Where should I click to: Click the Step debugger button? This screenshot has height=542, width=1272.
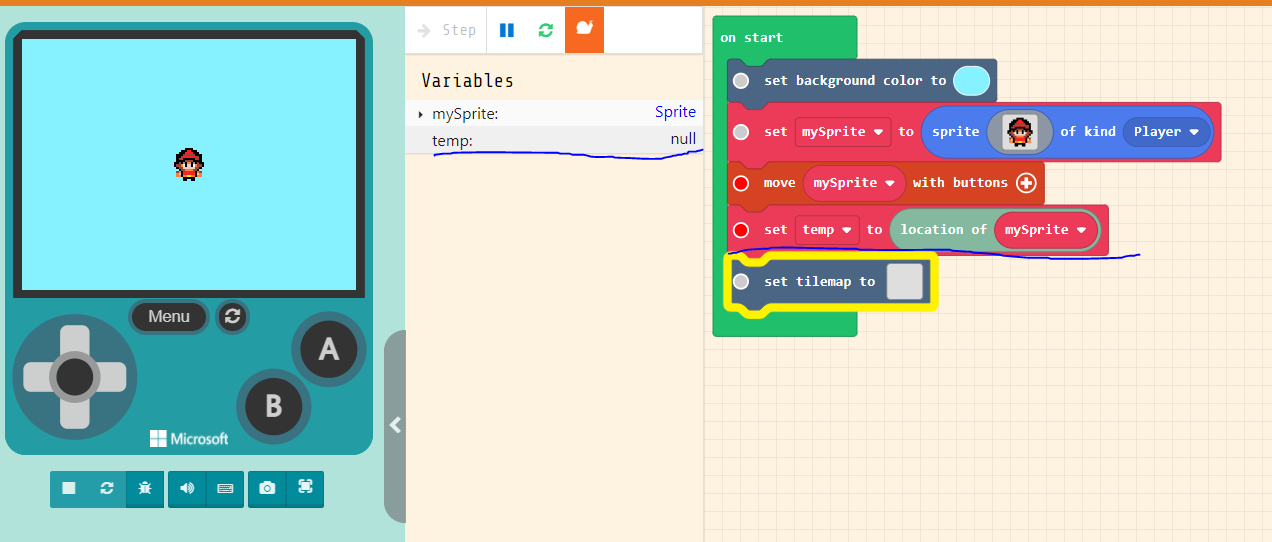click(446, 30)
